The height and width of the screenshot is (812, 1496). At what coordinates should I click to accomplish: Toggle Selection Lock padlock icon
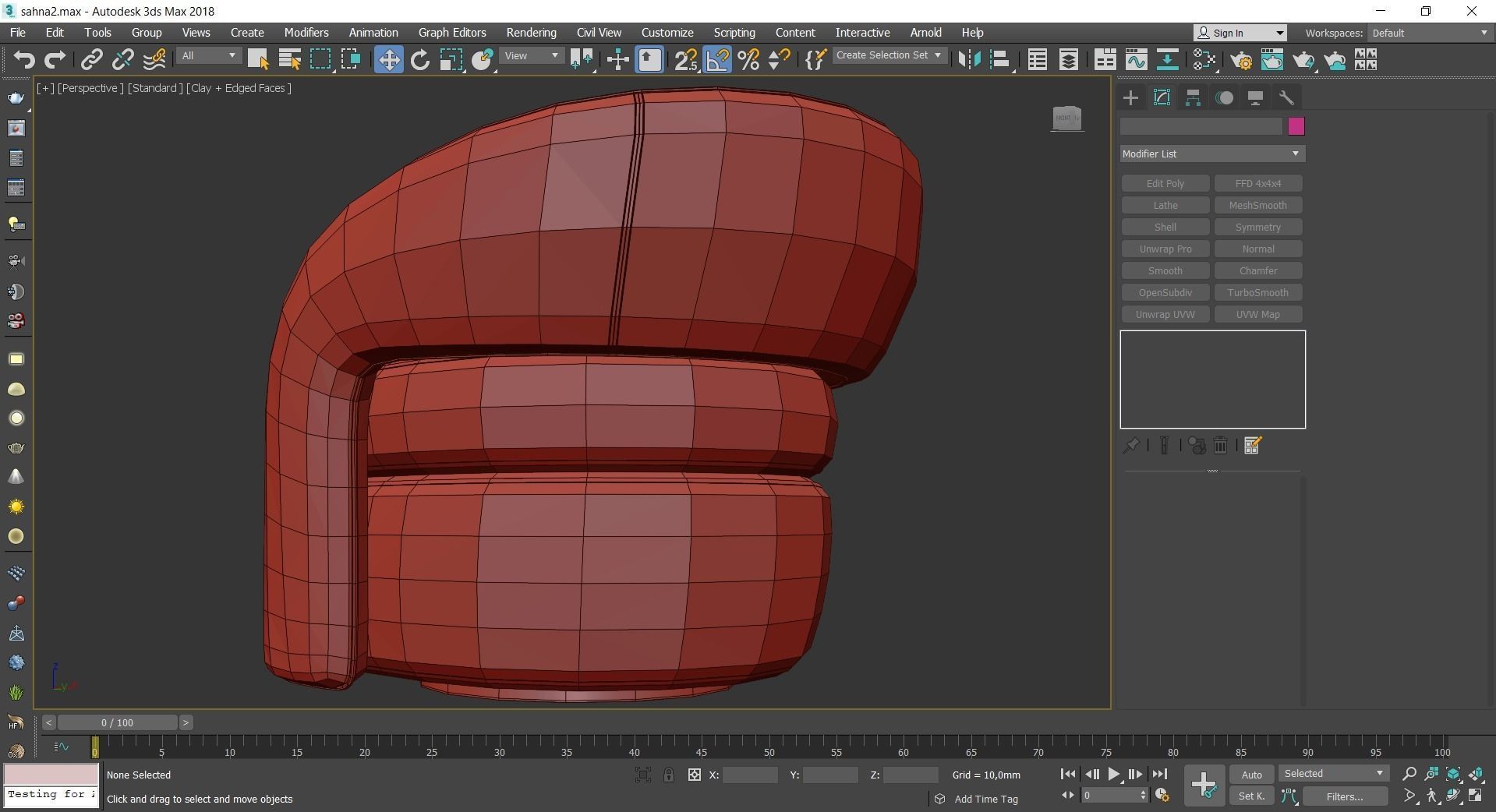(669, 775)
